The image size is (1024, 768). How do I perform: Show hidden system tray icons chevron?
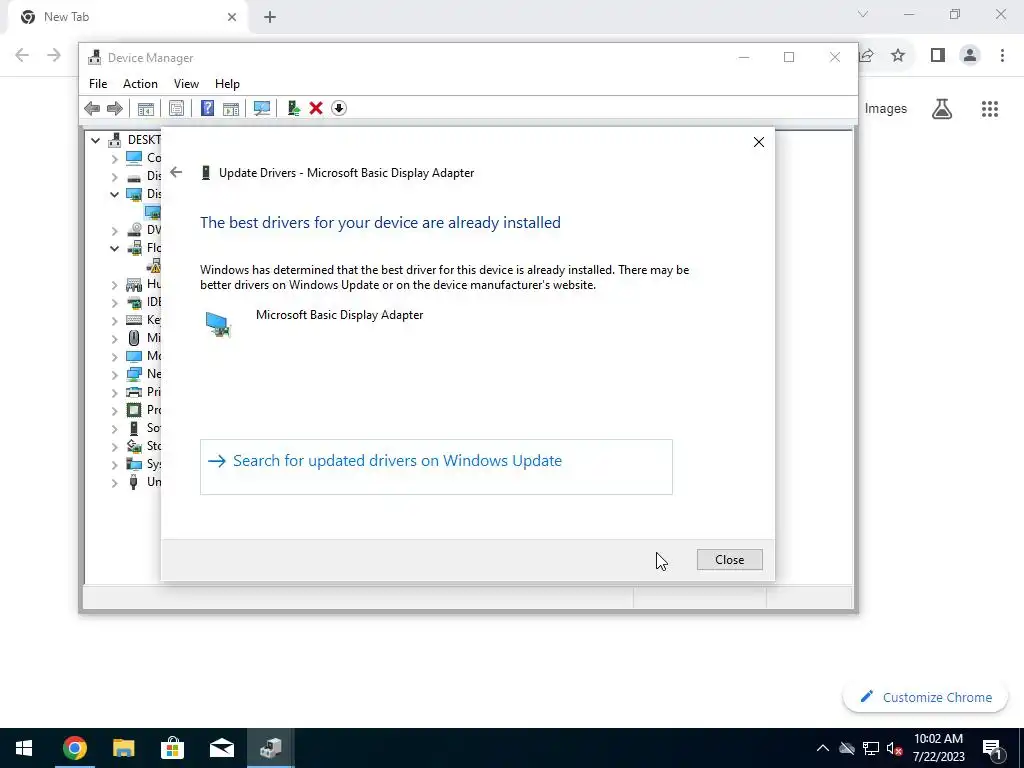(x=823, y=748)
